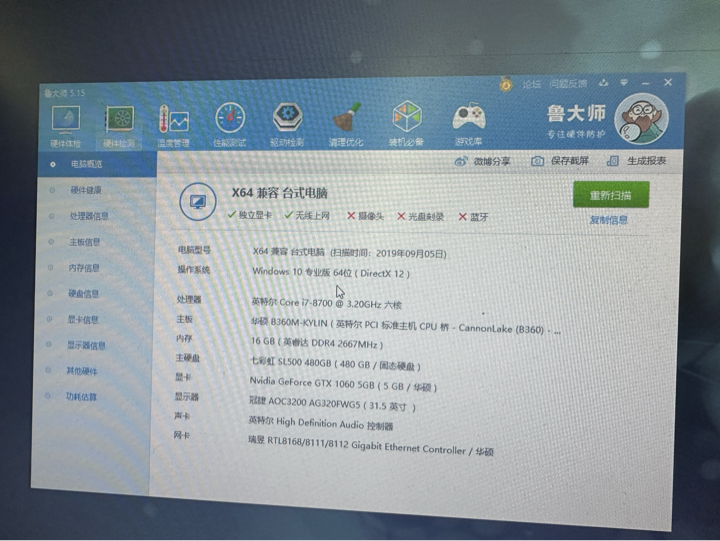Click the 鲁大师 mascot avatar

[x=641, y=119]
